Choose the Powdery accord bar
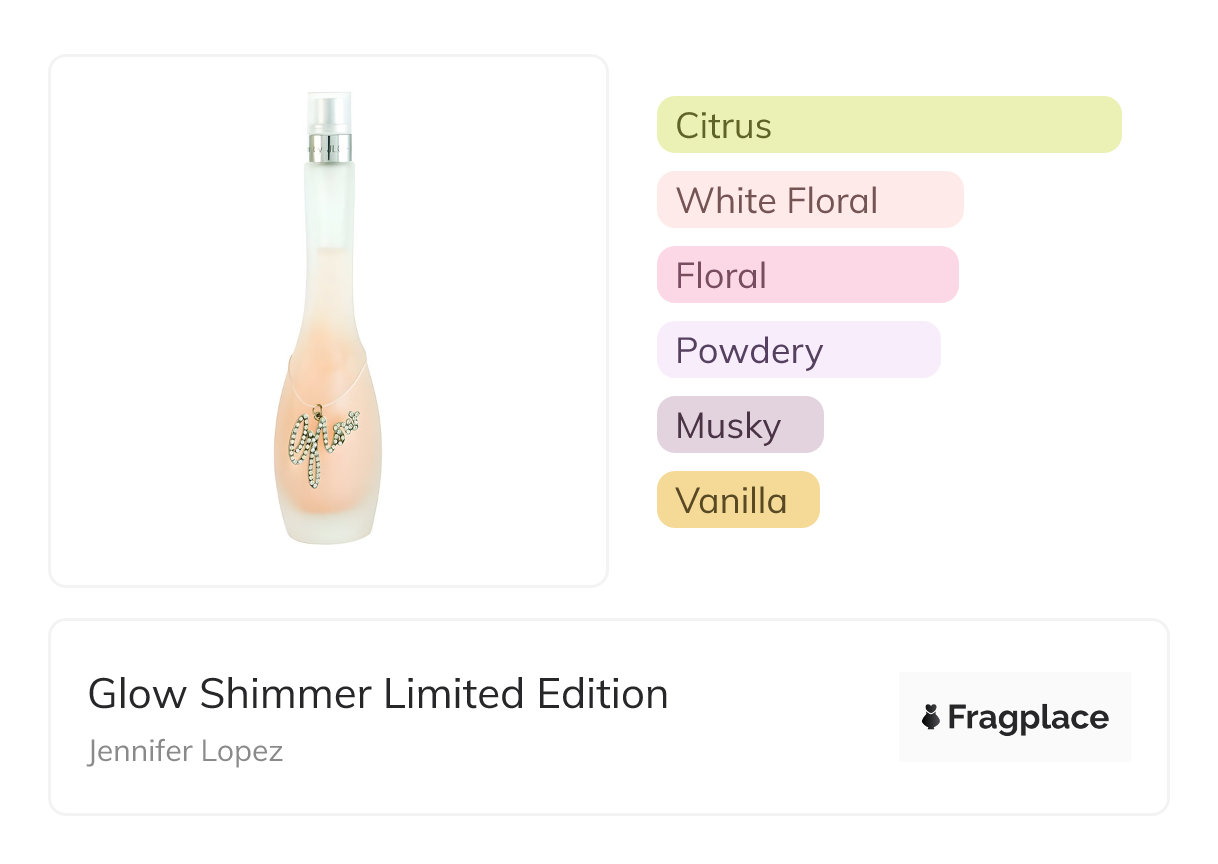This screenshot has height=864, width=1218. tap(798, 350)
